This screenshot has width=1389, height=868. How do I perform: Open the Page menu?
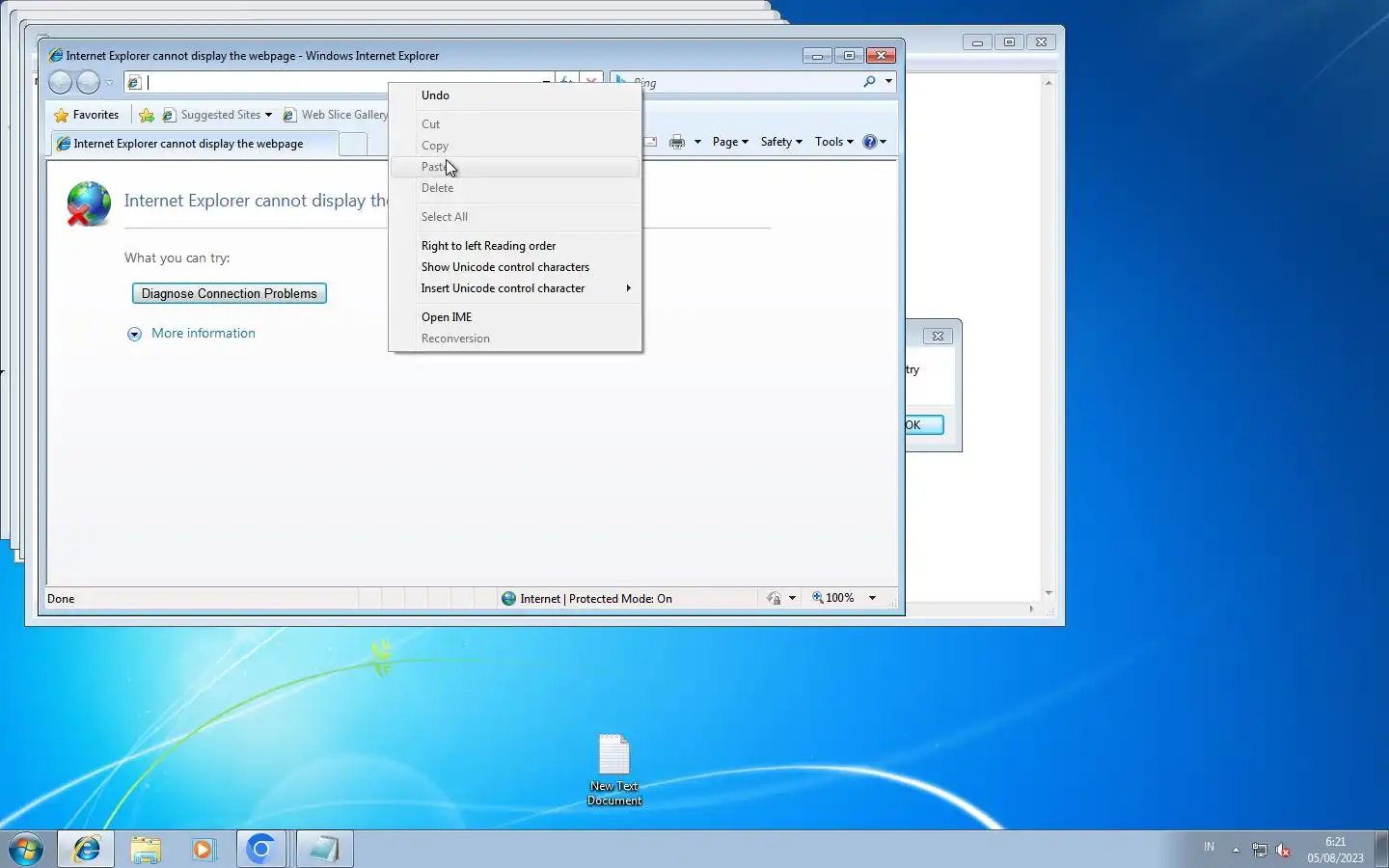coord(730,142)
